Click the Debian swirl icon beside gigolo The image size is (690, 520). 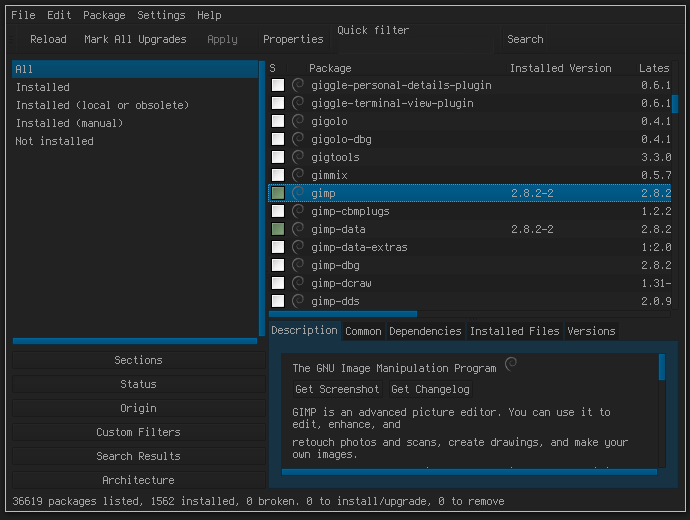[298, 121]
